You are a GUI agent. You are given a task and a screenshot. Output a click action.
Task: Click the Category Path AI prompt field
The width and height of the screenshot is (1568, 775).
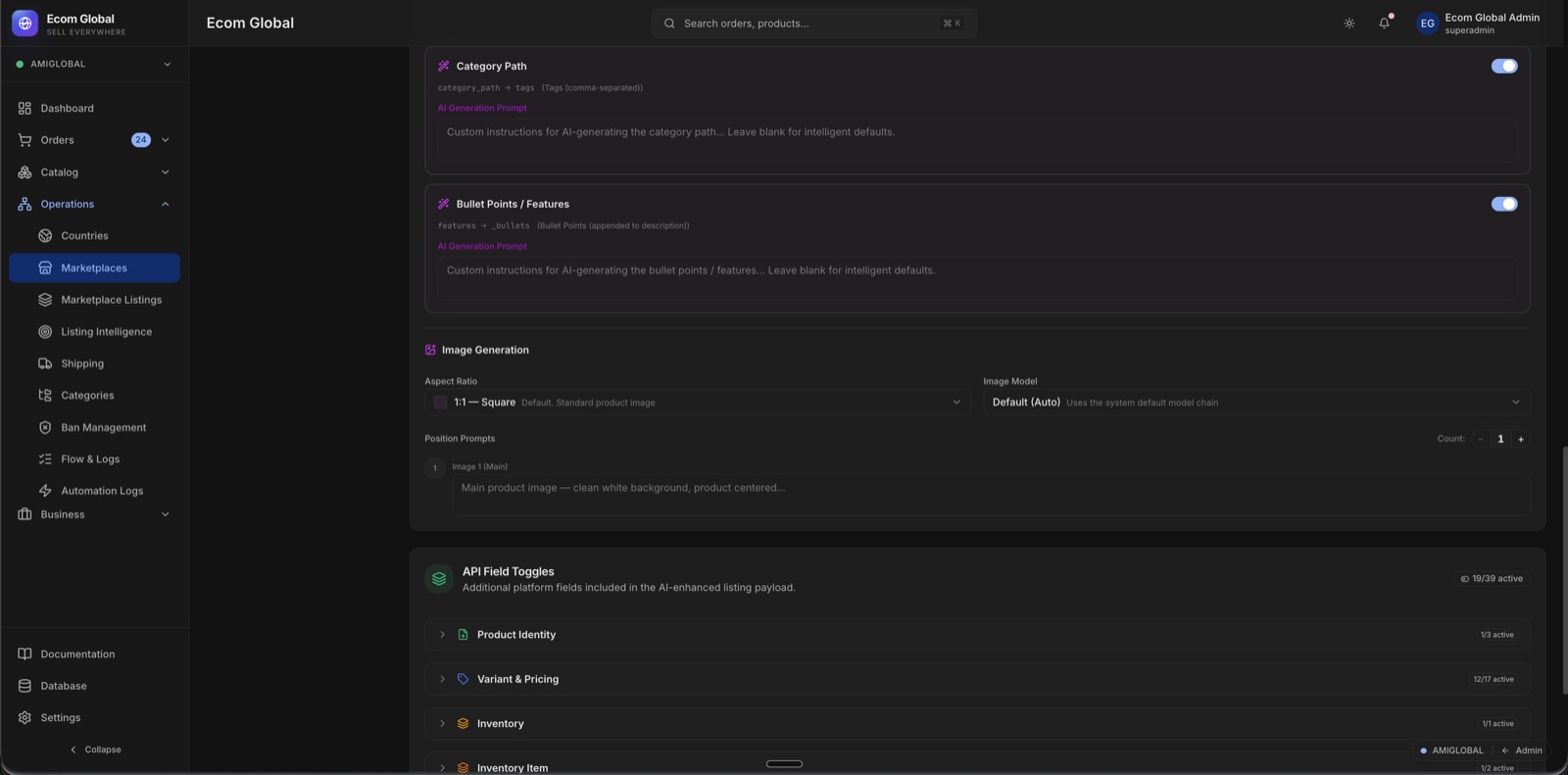[976, 141]
